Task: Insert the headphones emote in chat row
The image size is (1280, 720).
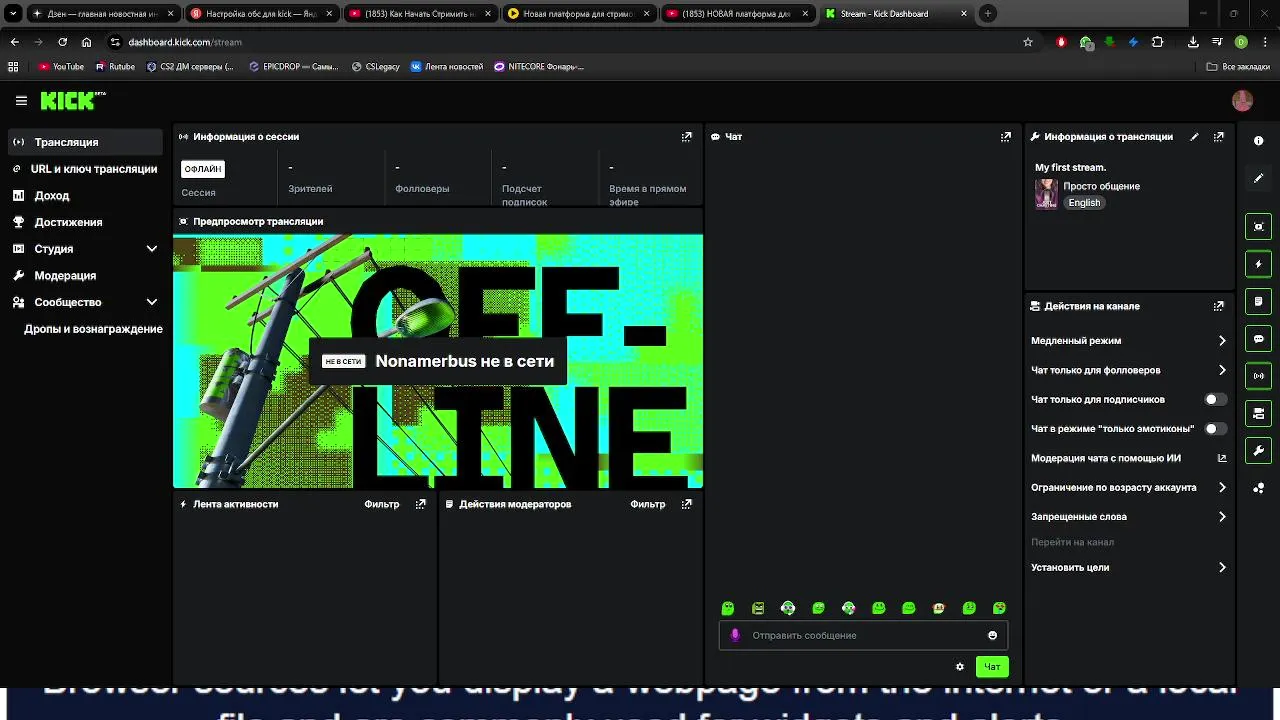Action: pyautogui.click(x=788, y=608)
